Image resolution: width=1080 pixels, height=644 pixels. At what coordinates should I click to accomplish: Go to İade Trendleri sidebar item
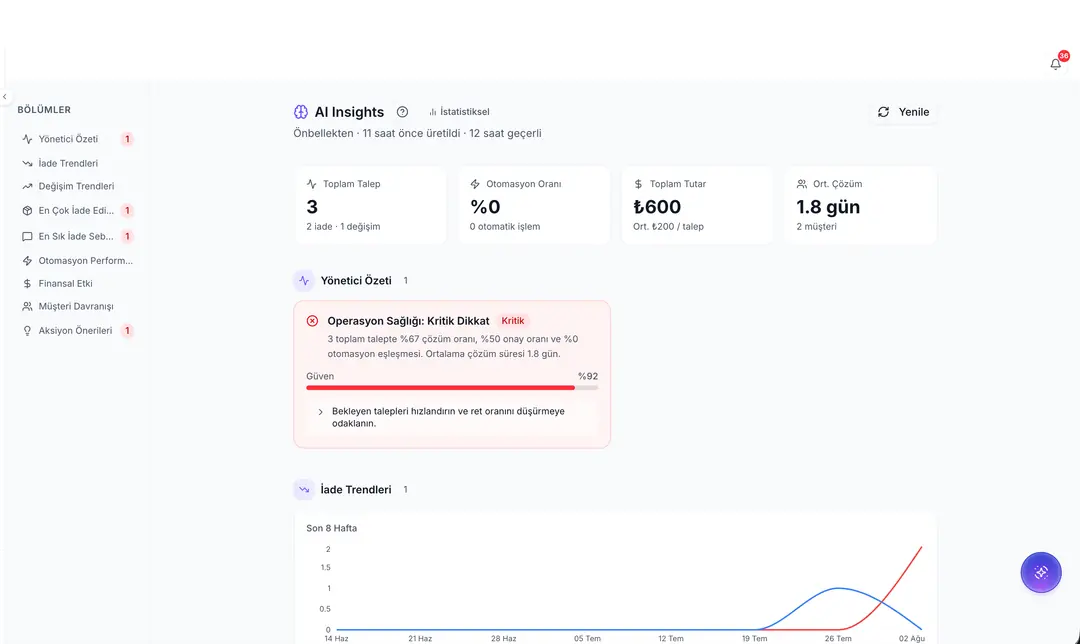tap(76, 163)
